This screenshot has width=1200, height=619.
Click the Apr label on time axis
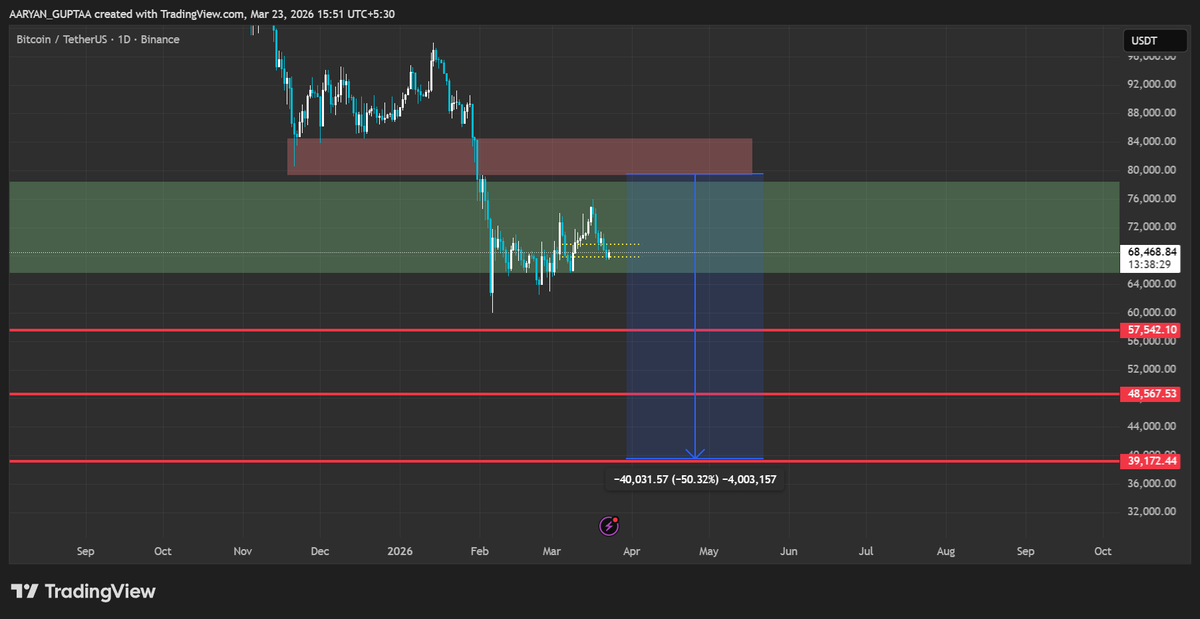coord(631,551)
